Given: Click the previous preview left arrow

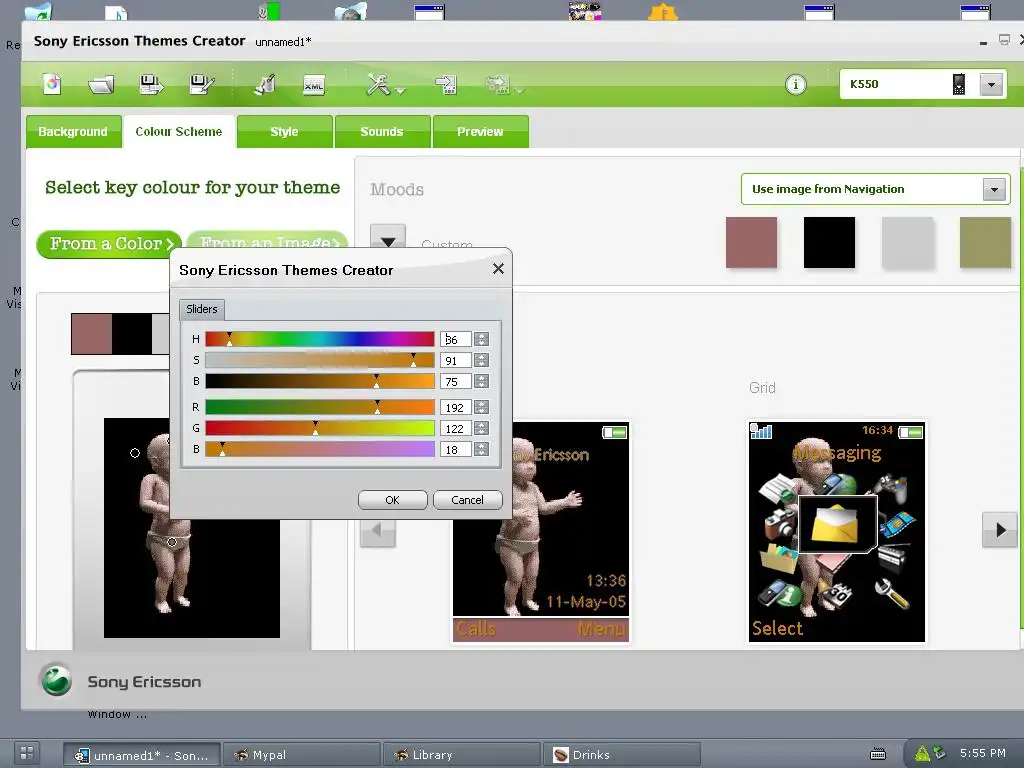Looking at the screenshot, I should 377,532.
